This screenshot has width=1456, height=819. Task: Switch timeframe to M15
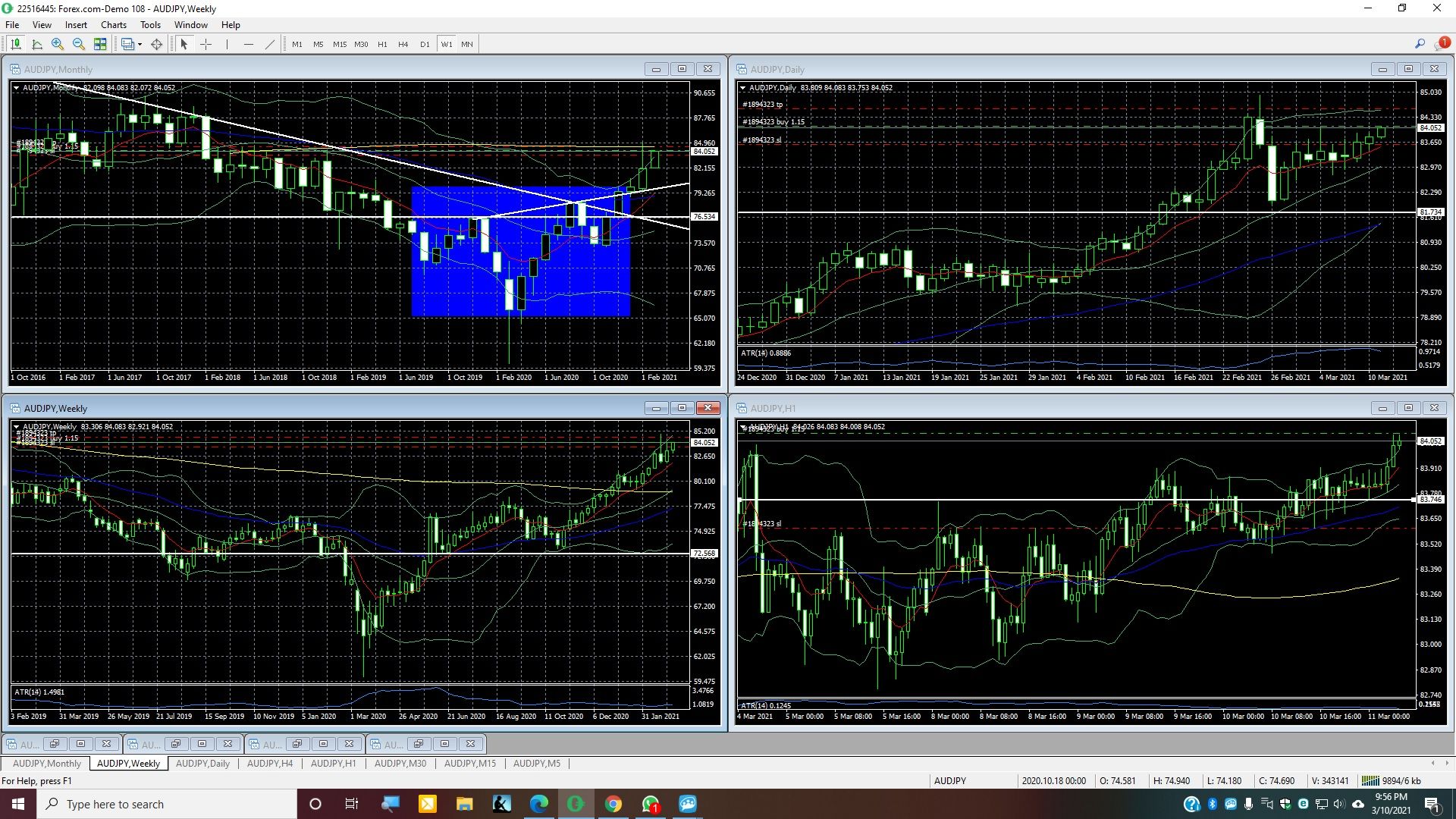tap(340, 44)
